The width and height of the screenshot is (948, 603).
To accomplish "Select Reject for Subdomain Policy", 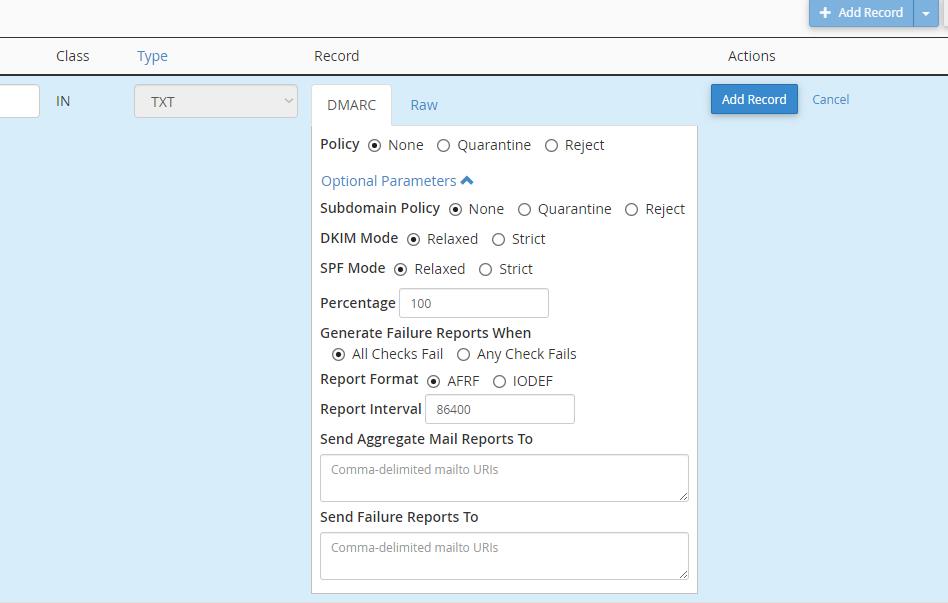I will point(631,209).
